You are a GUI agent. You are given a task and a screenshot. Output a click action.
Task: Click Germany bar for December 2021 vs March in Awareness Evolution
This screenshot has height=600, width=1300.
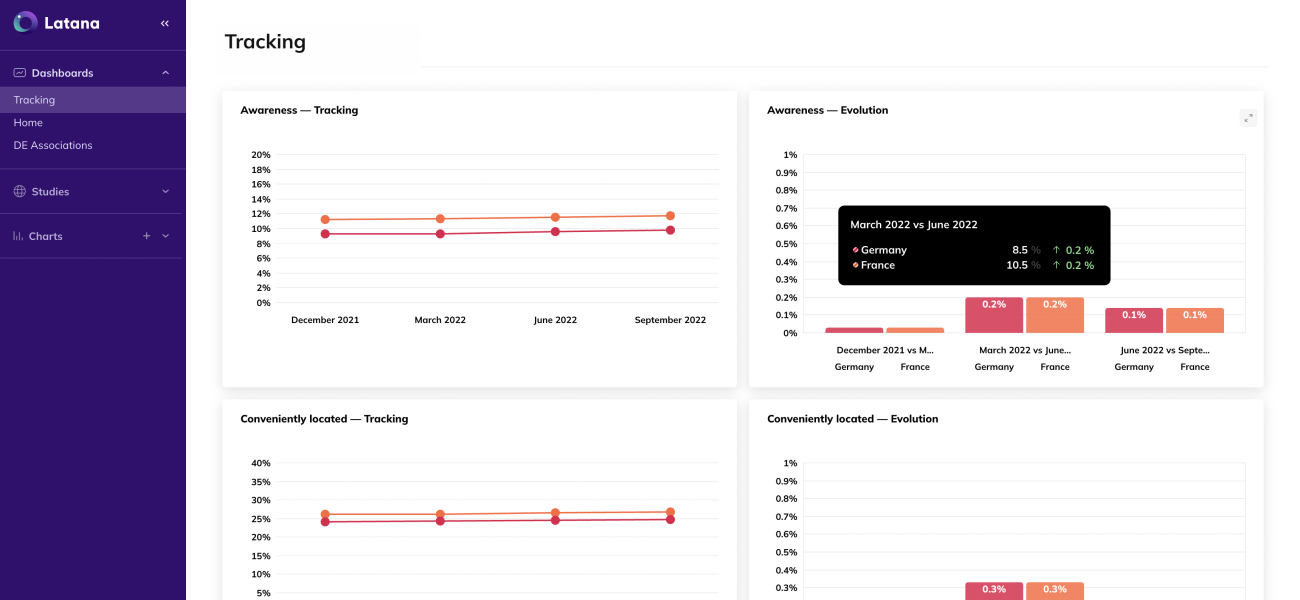(x=854, y=330)
